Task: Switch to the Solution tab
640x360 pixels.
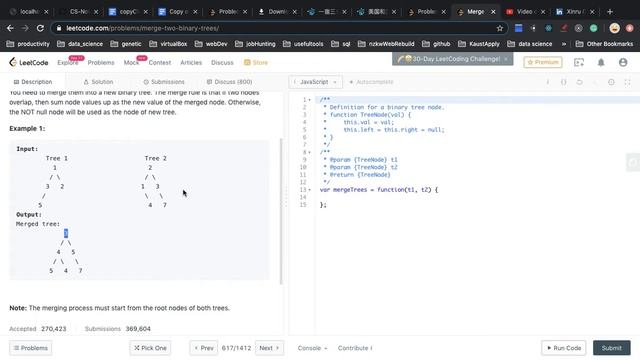Action: 98,82
